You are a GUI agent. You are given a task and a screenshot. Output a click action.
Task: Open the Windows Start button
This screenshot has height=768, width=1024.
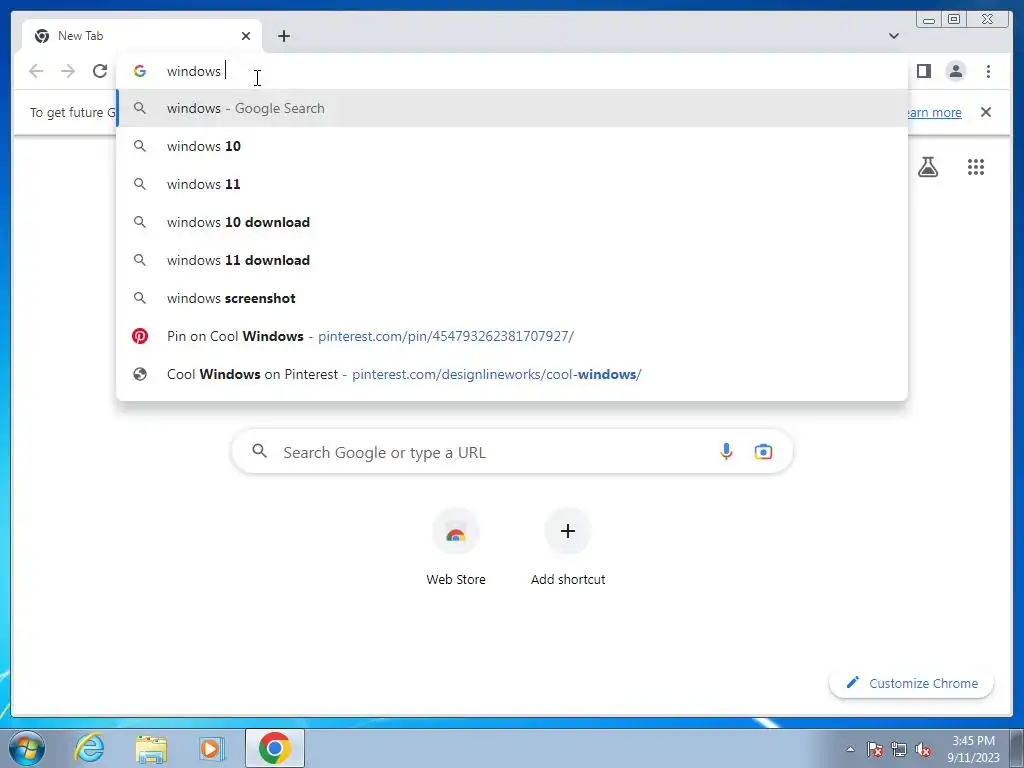pos(27,748)
